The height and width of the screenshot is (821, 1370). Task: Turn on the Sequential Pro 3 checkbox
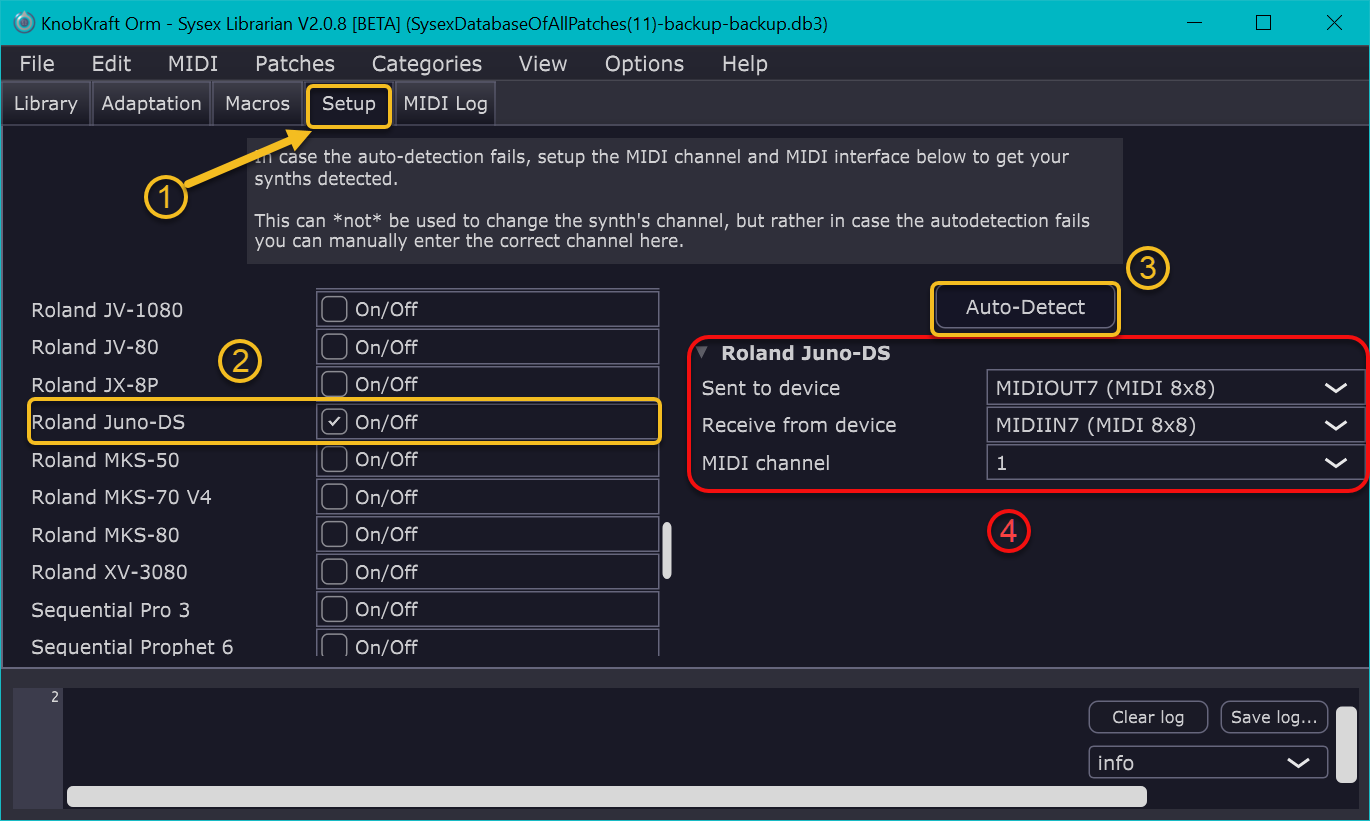334,609
